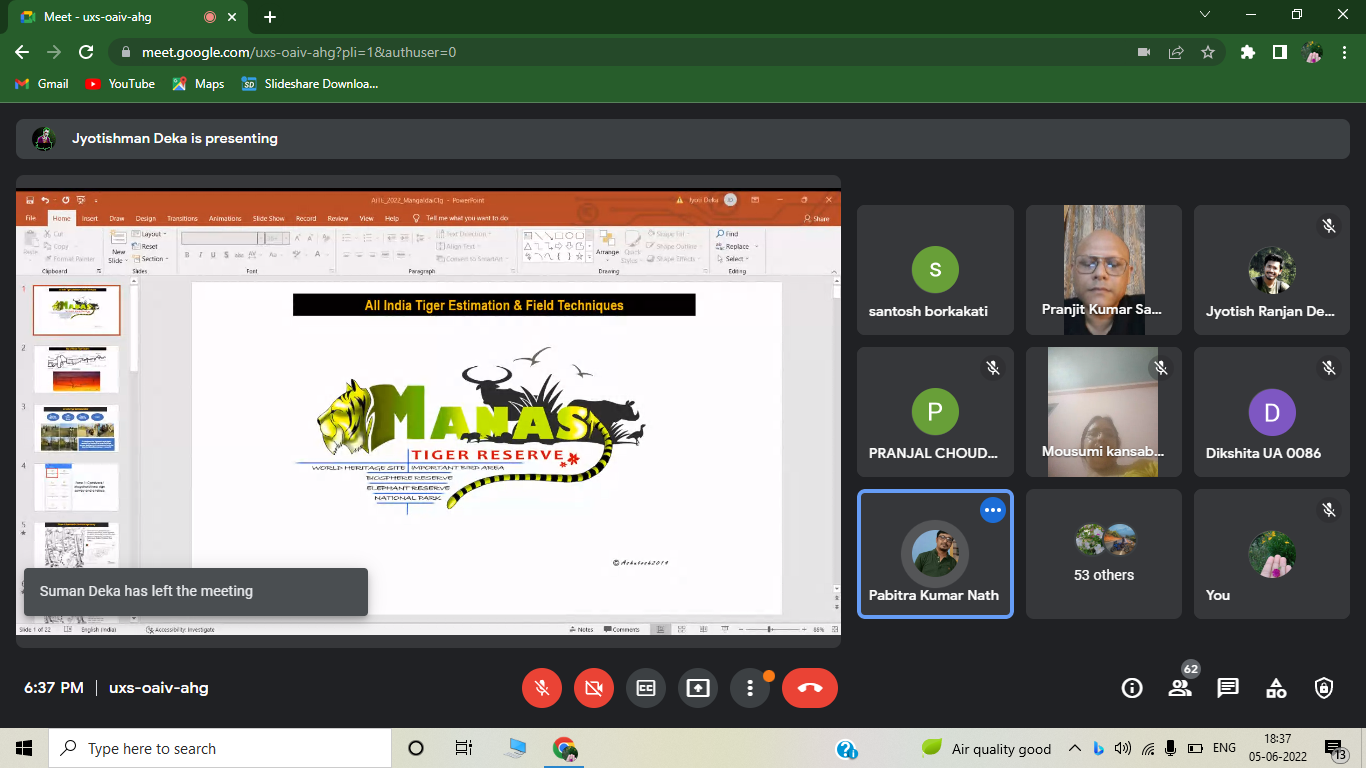Open Chrome three-dot menu
Viewport: 1366px width, 768px height.
pyautogui.click(x=1345, y=52)
